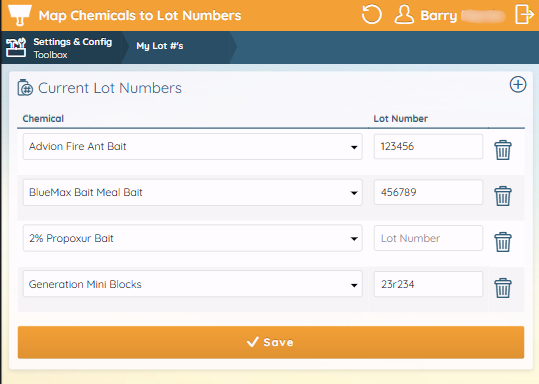The image size is (539, 384).
Task: Click the Chemical column header
Action: pyautogui.click(x=43, y=119)
